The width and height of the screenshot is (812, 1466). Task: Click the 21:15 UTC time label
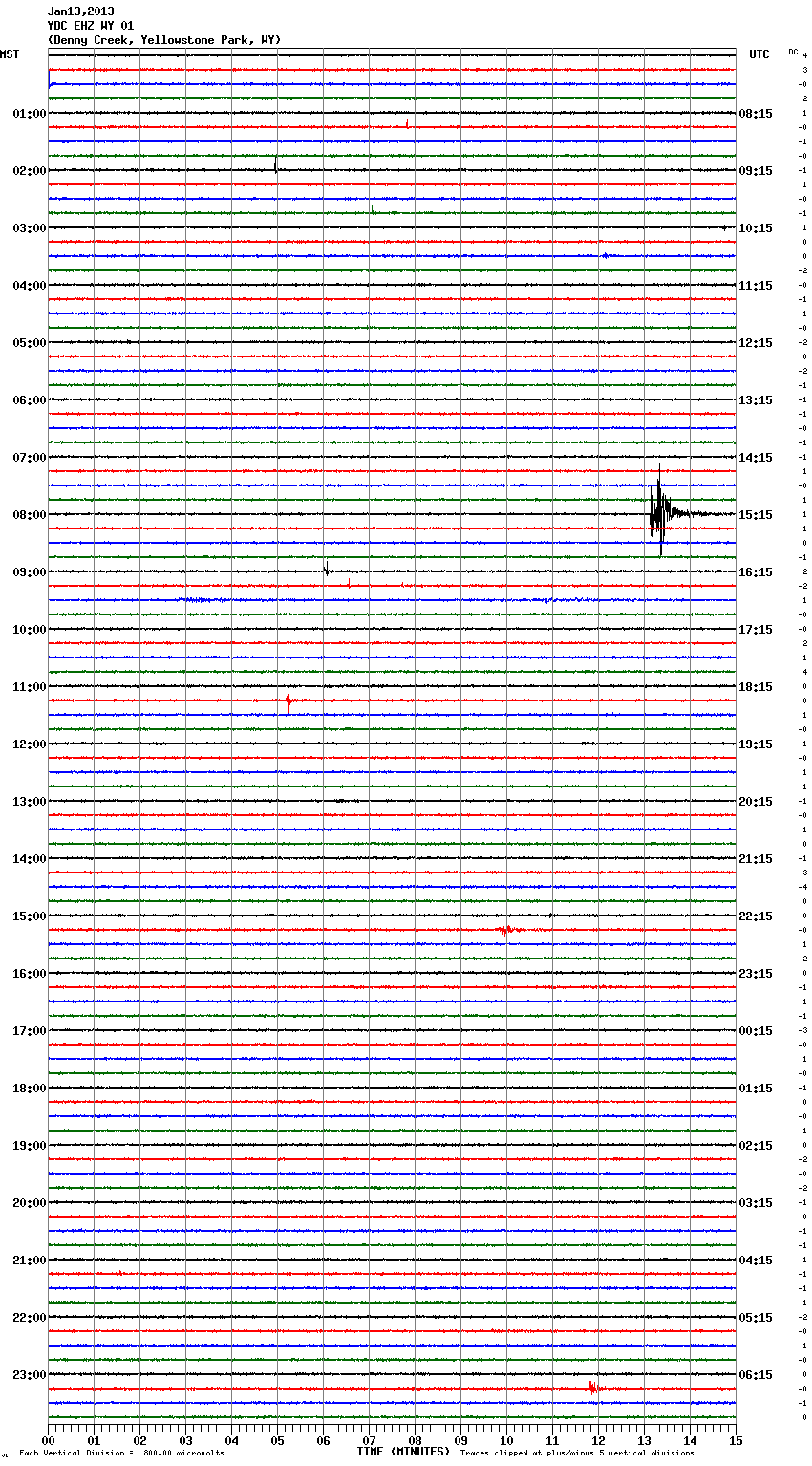pos(756,859)
